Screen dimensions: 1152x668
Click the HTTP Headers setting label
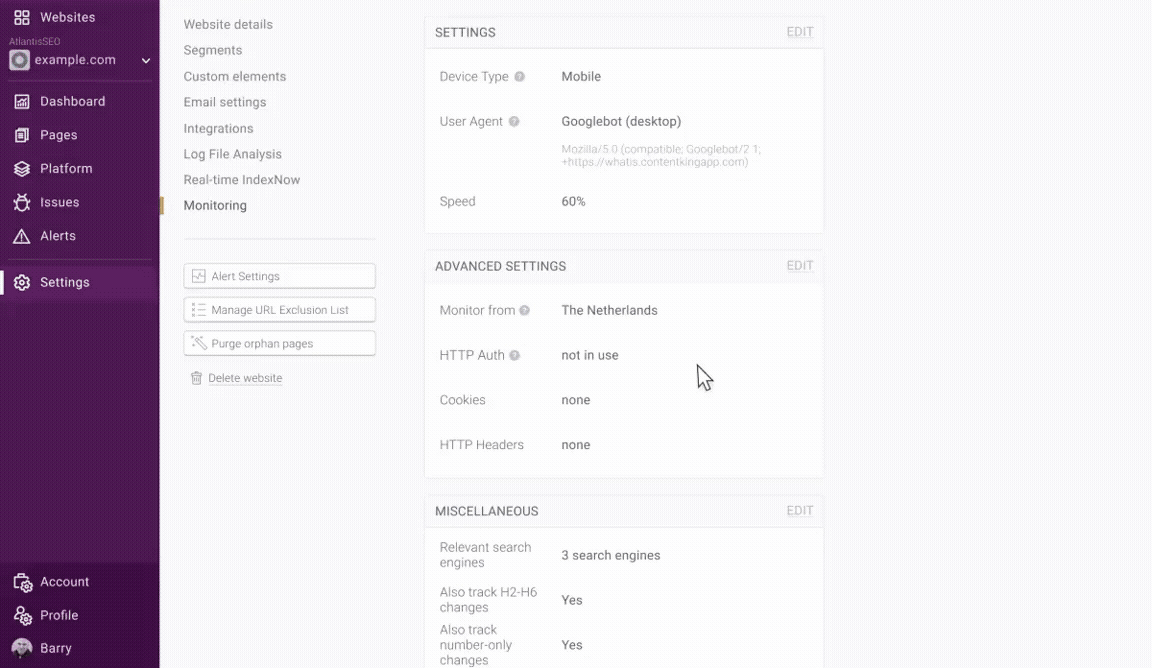click(x=481, y=445)
